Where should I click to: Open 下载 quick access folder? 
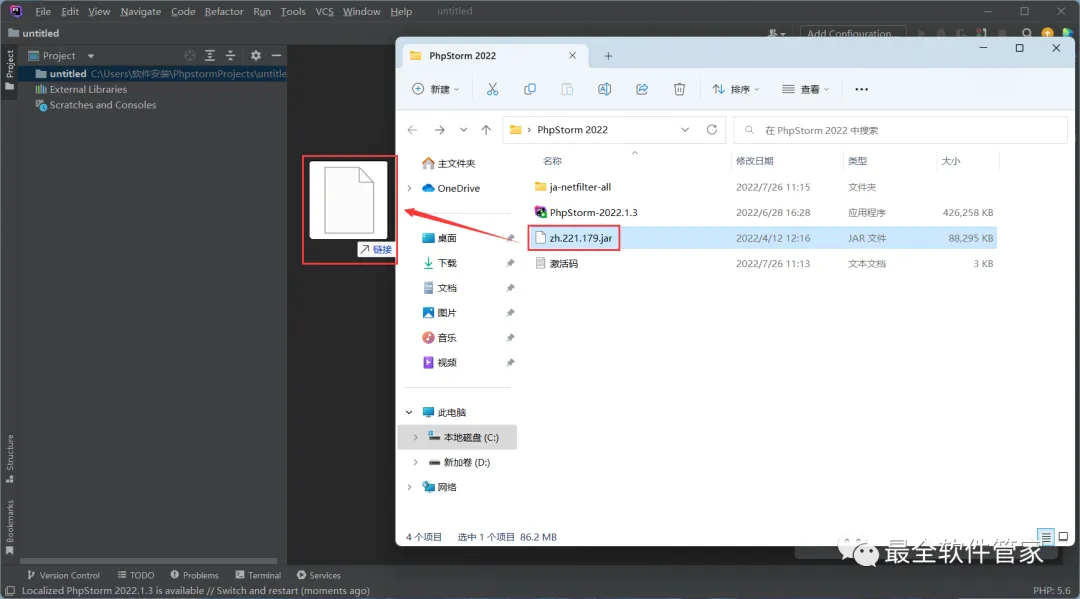pos(439,263)
